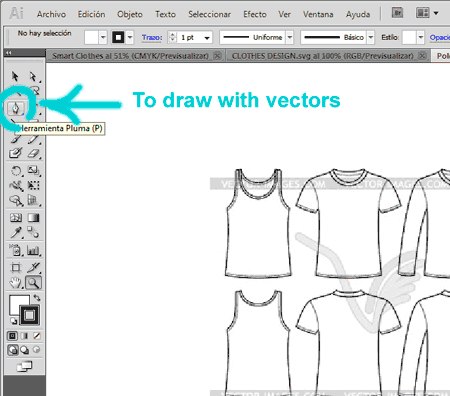Open the Ventana menu

[x=318, y=14]
